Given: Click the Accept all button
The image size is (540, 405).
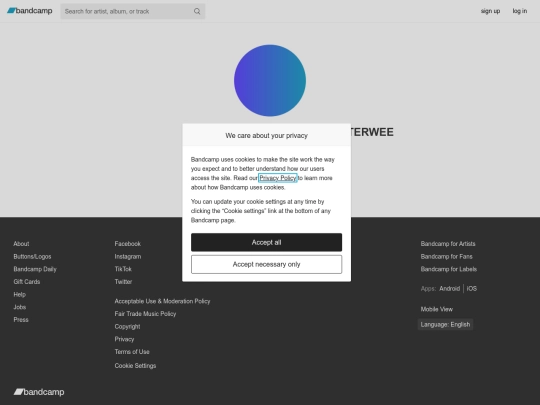Looking at the screenshot, I should (x=267, y=242).
